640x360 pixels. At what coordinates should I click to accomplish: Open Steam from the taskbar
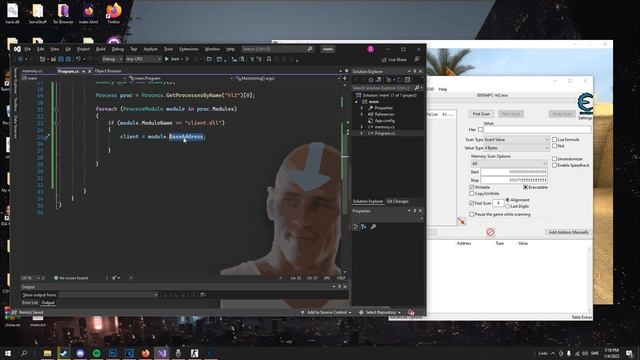coord(64,353)
